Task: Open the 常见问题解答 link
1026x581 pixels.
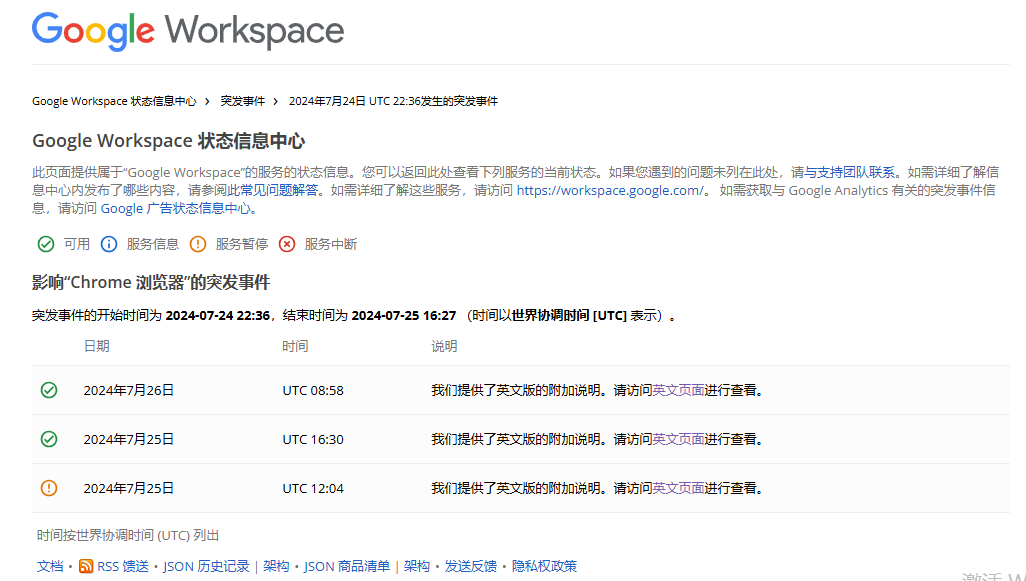Action: (280, 190)
